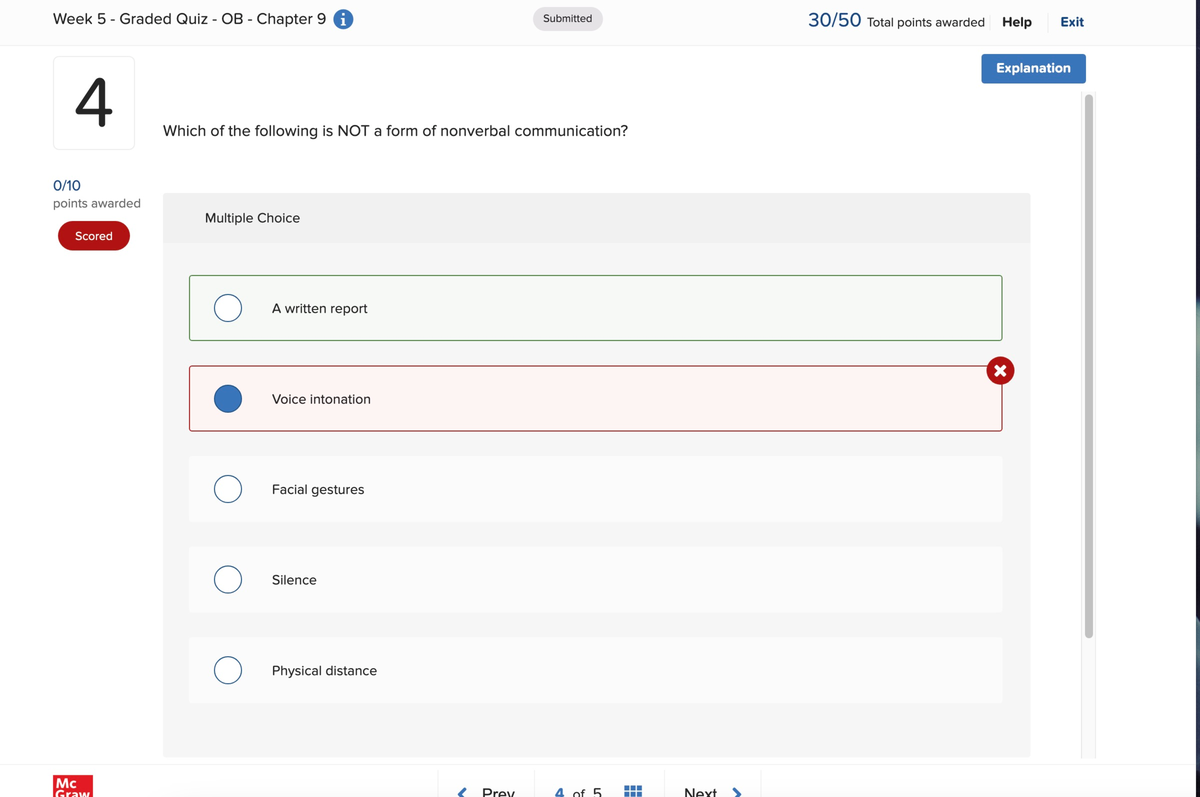Click the red incorrect X icon
The image size is (1200, 797).
tap(999, 371)
